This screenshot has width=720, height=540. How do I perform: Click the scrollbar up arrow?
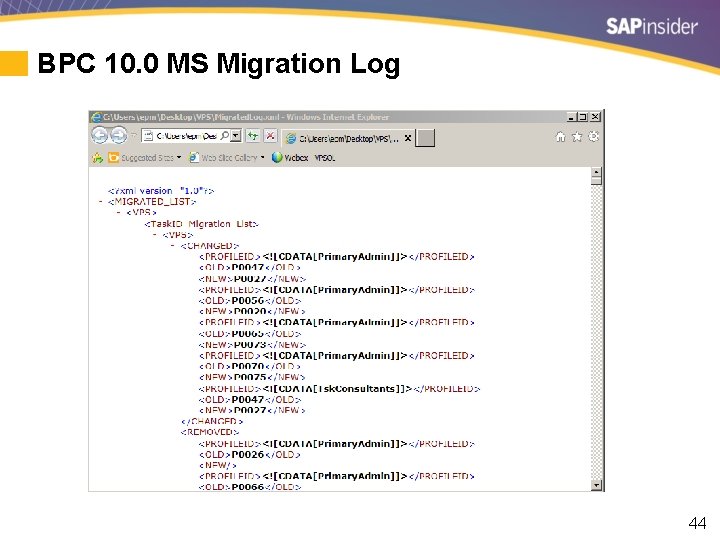point(596,172)
